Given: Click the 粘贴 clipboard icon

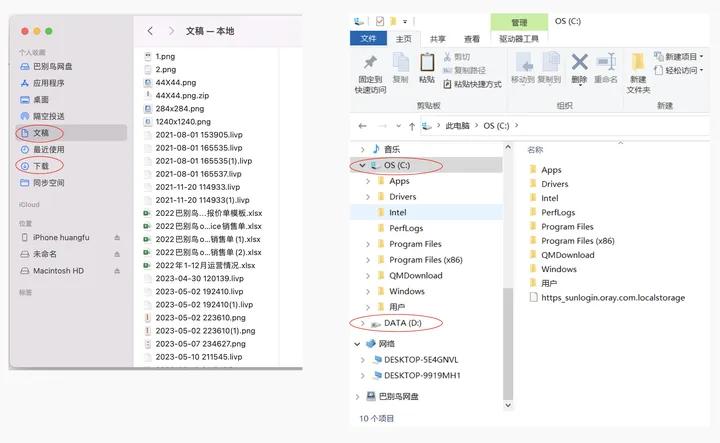Looking at the screenshot, I should [427, 62].
